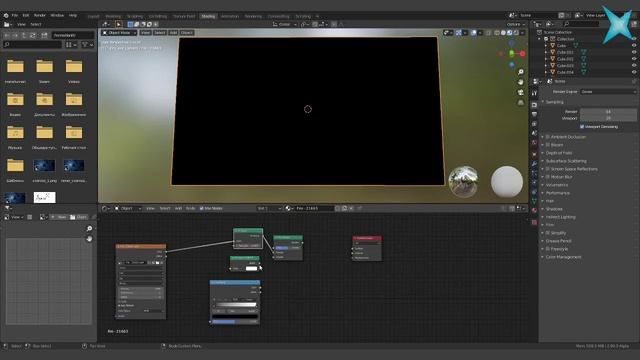Click the viewport zoom magnifier icon
The image size is (640, 360).
coord(521,72)
